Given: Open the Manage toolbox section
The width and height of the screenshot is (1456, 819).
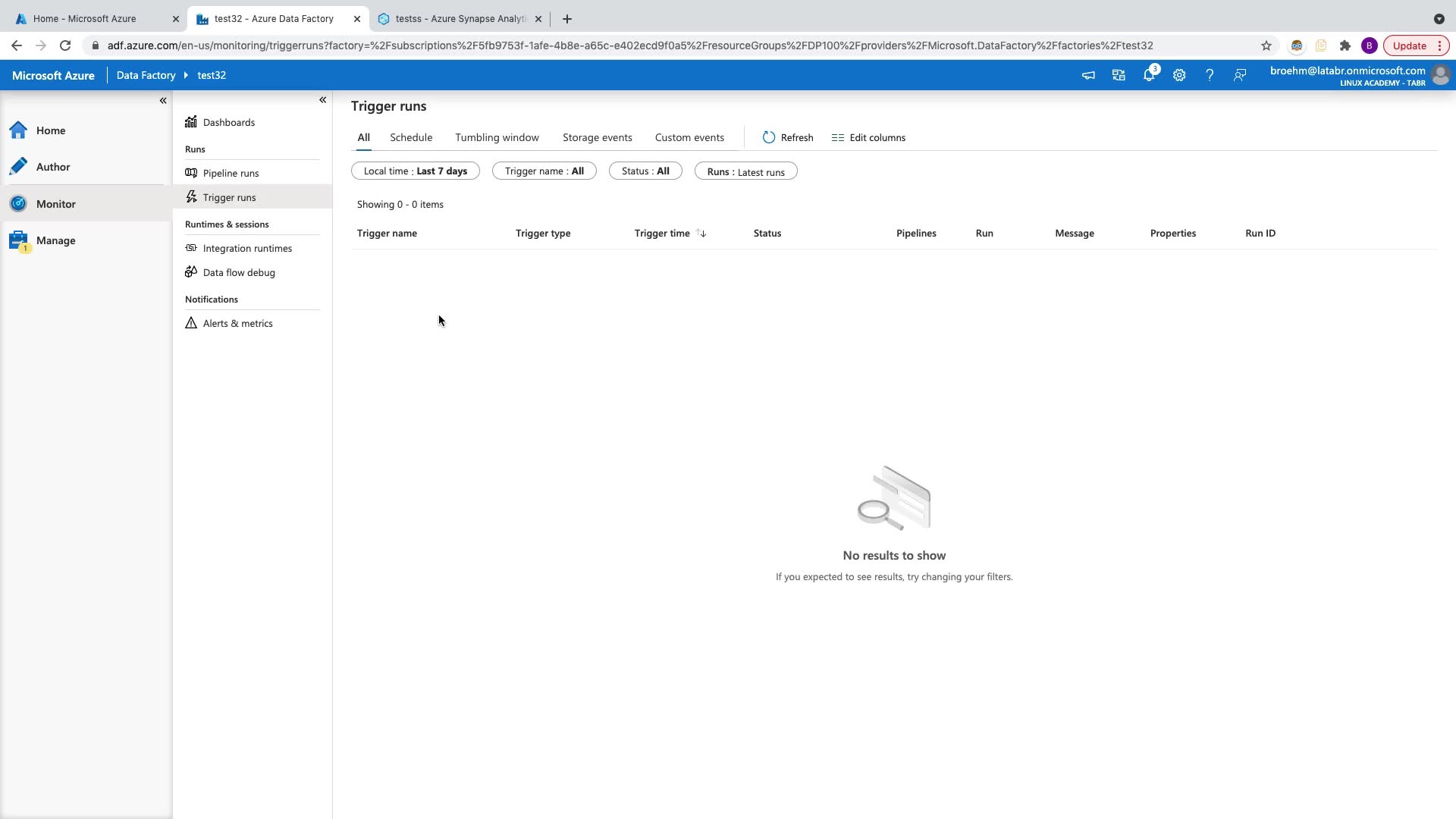Looking at the screenshot, I should coord(55,240).
